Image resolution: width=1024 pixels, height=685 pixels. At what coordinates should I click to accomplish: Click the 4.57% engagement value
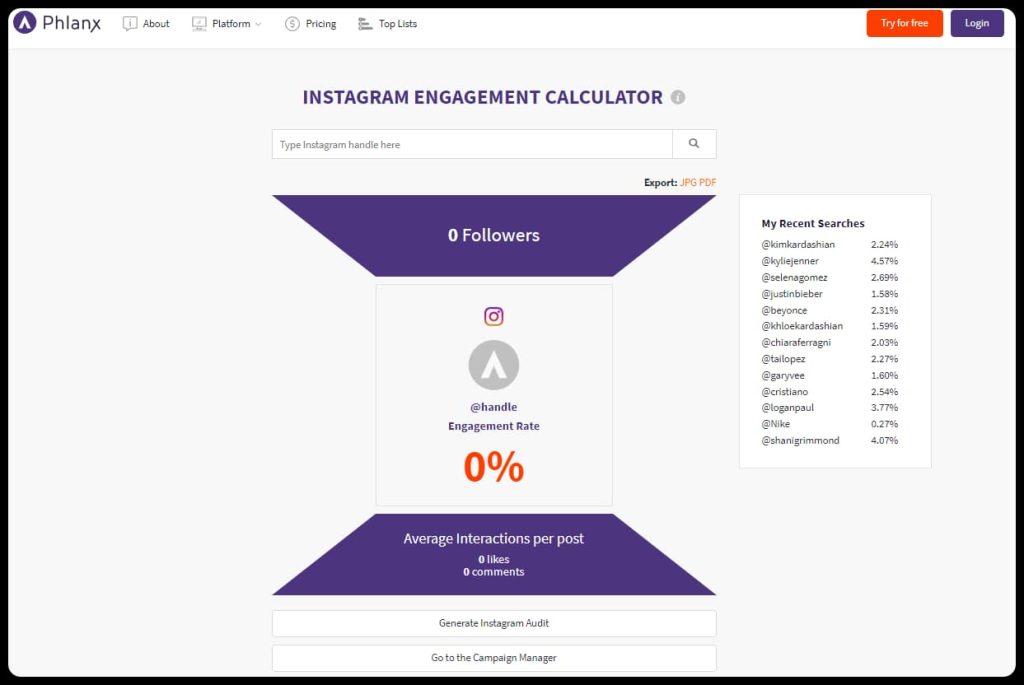[884, 261]
